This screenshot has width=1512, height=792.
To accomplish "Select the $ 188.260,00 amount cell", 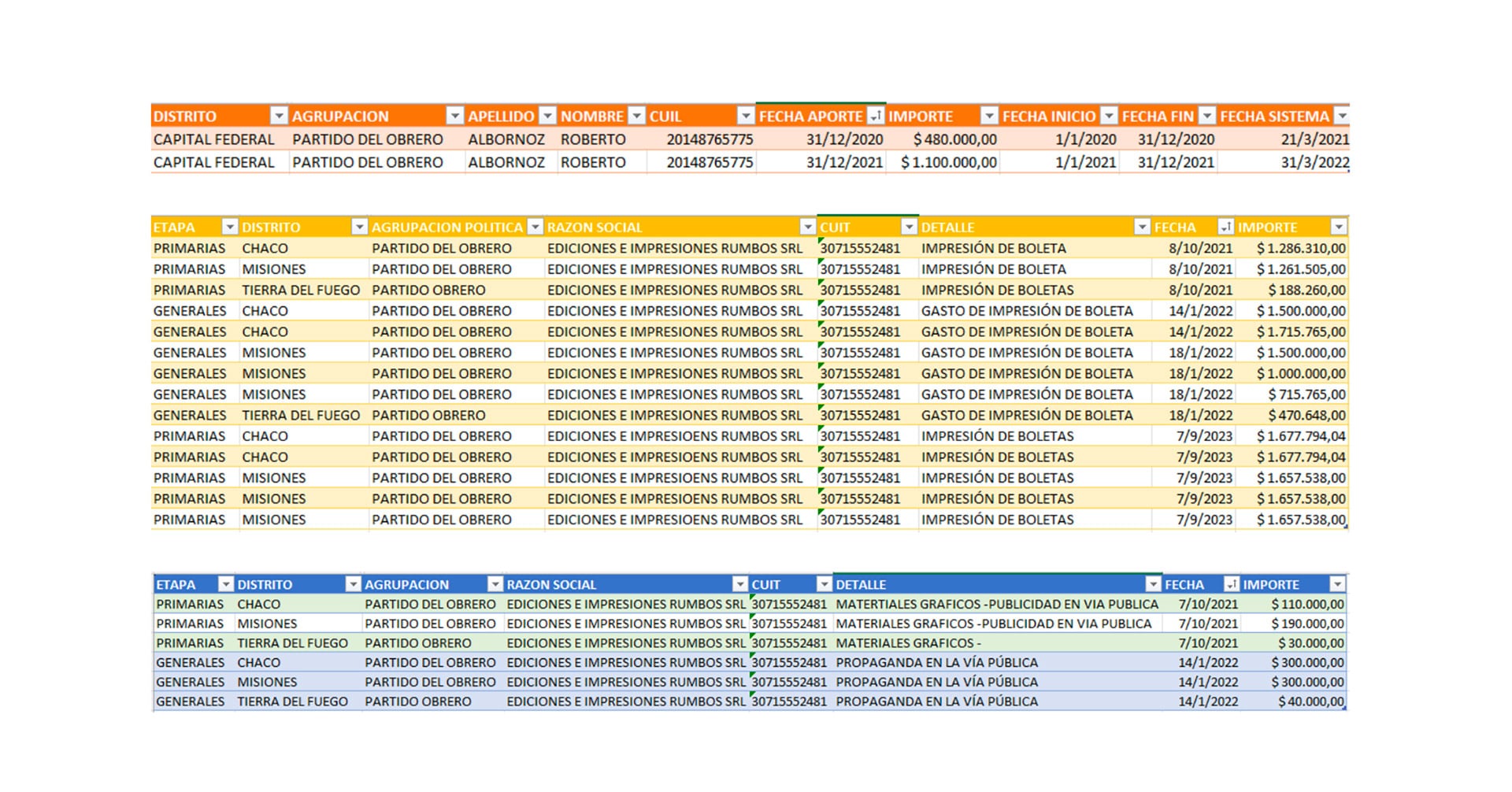I will pyautogui.click(x=1306, y=291).
